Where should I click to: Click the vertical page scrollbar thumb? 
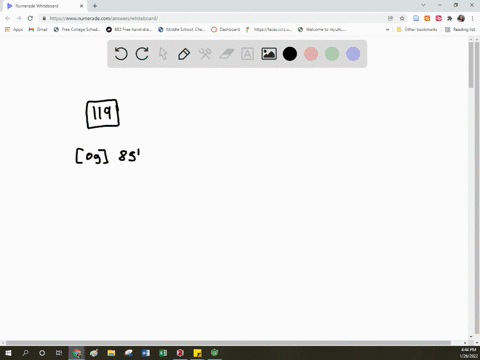[471, 65]
